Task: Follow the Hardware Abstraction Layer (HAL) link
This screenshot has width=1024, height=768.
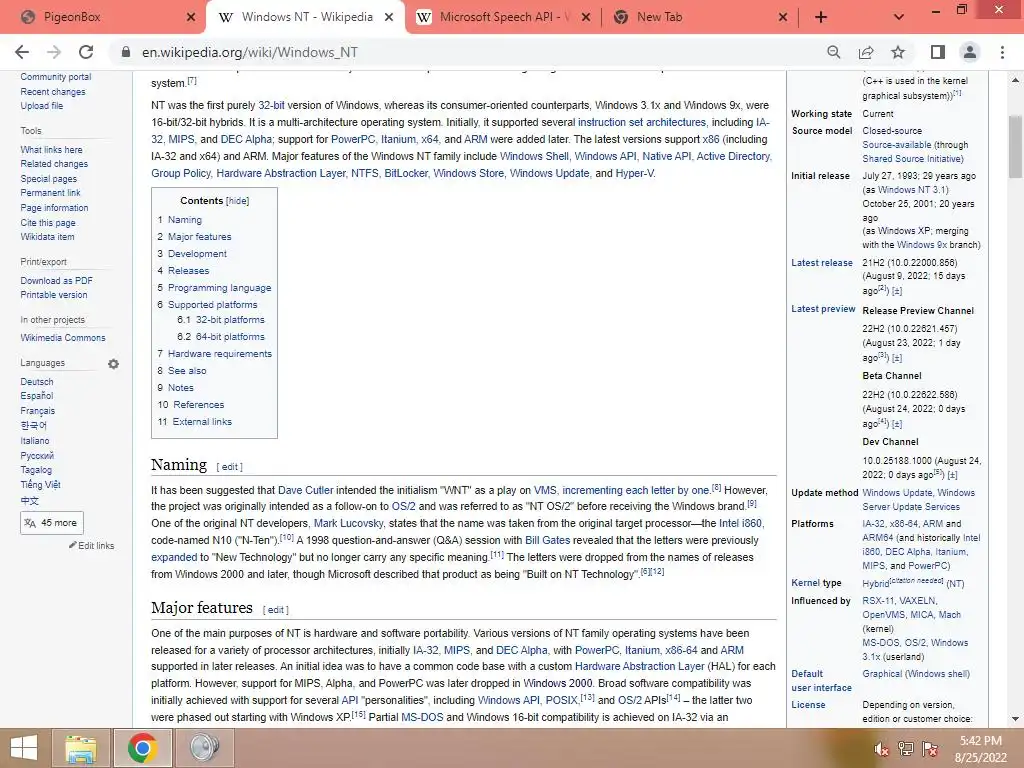Action: pyautogui.click(x=639, y=667)
